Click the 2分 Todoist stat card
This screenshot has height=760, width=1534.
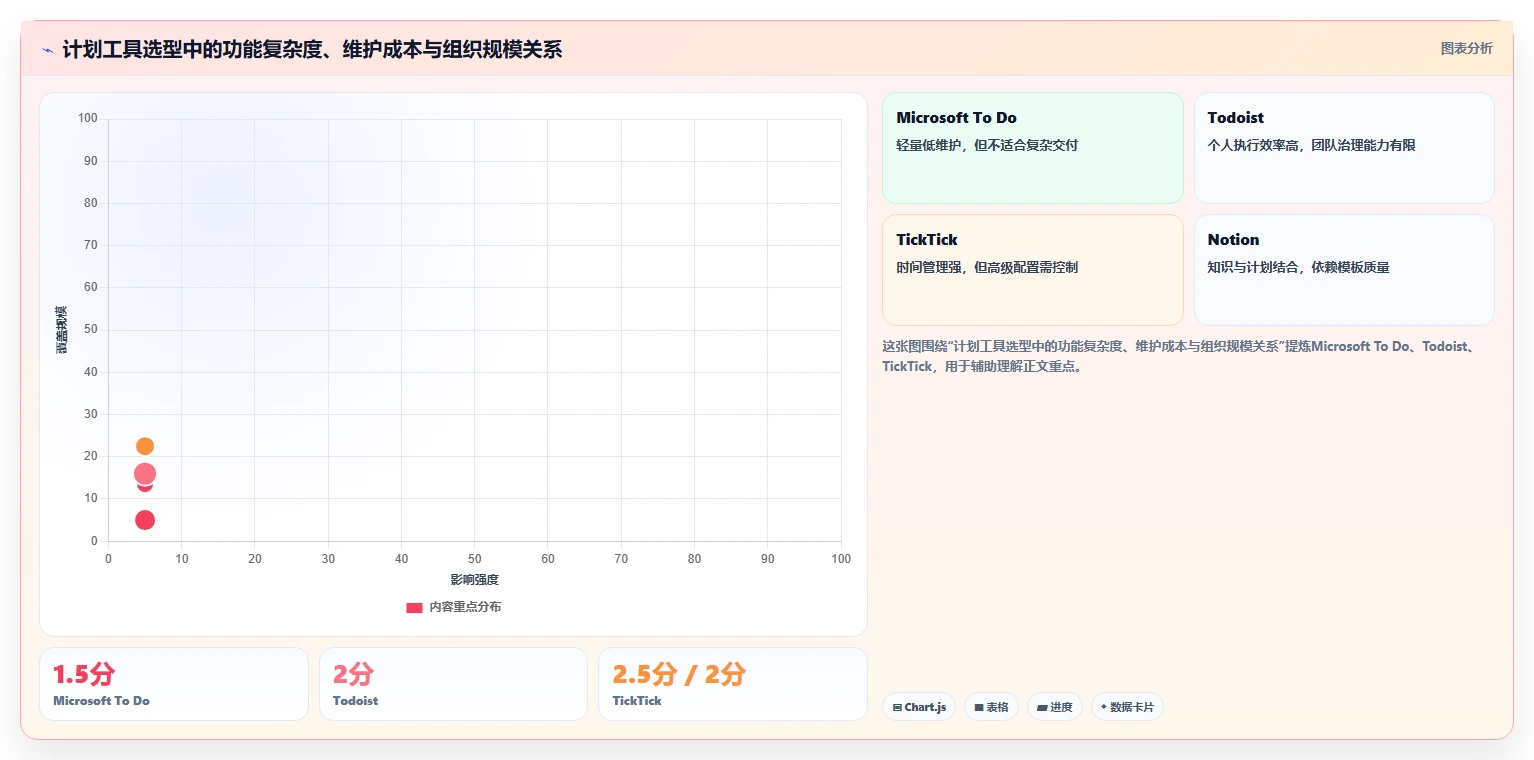point(453,684)
